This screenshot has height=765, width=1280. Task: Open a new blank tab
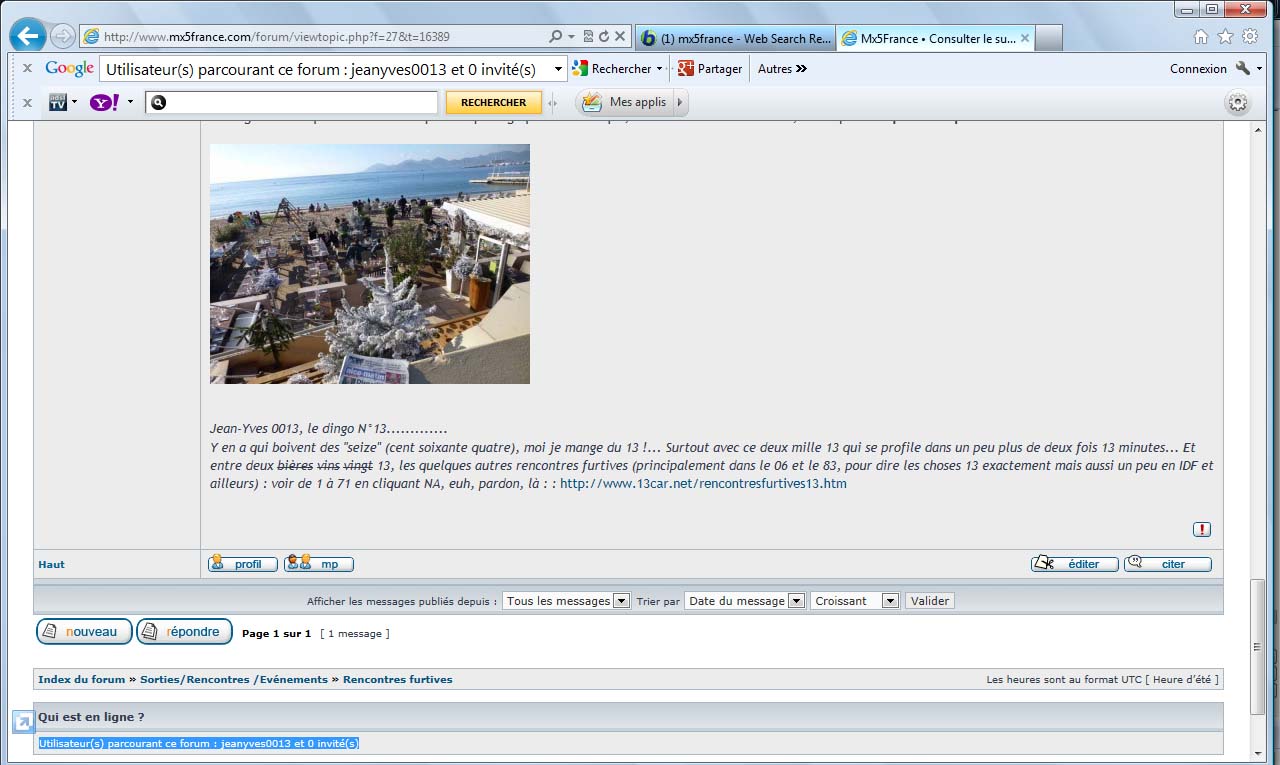coord(1048,38)
